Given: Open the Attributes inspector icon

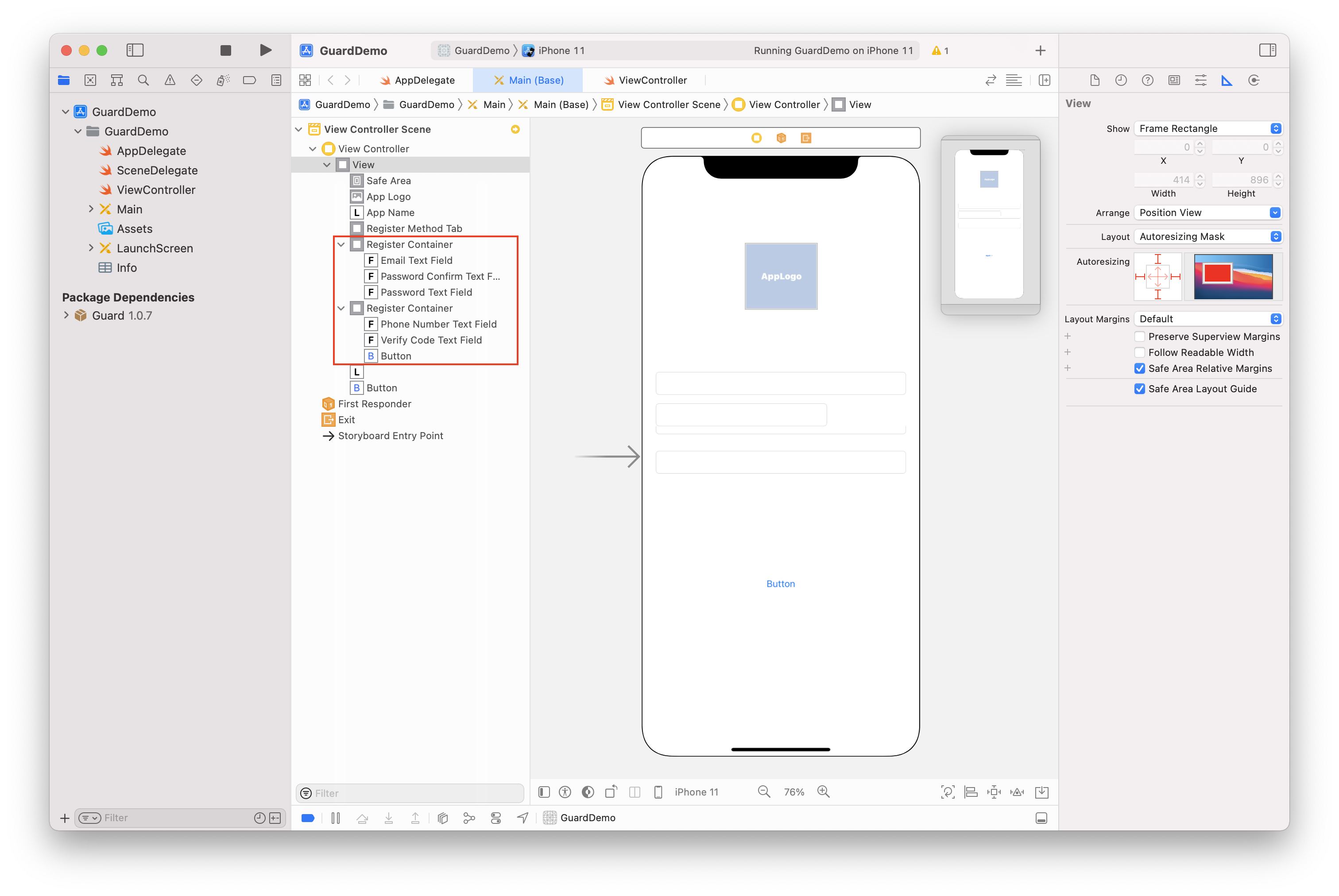Looking at the screenshot, I should [1200, 81].
